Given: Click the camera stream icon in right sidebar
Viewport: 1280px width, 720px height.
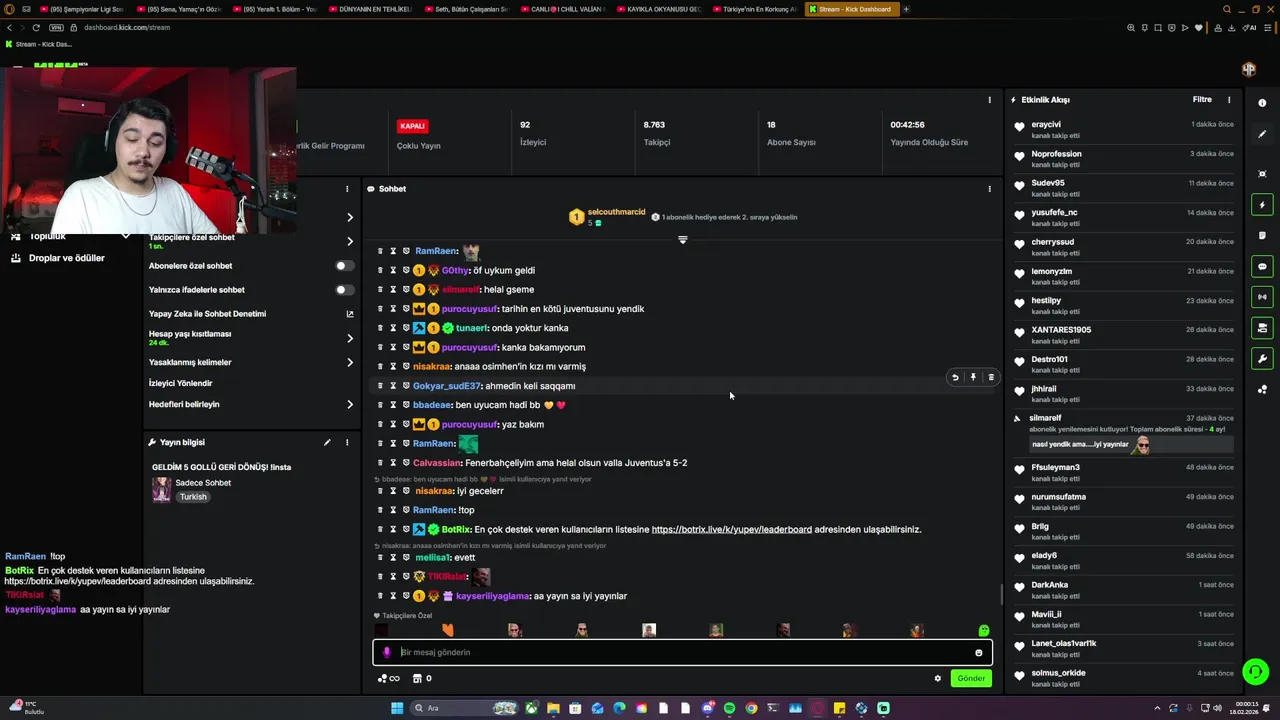Looking at the screenshot, I should point(1262,328).
